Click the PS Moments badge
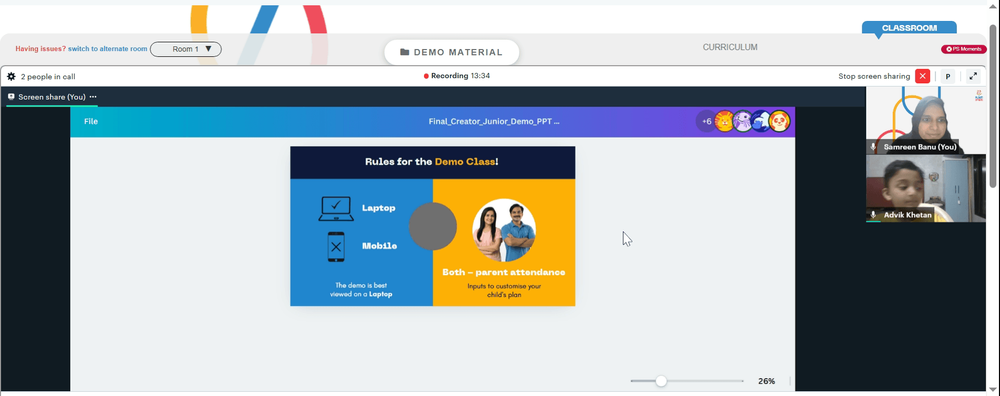1000x396 pixels. coord(964,49)
